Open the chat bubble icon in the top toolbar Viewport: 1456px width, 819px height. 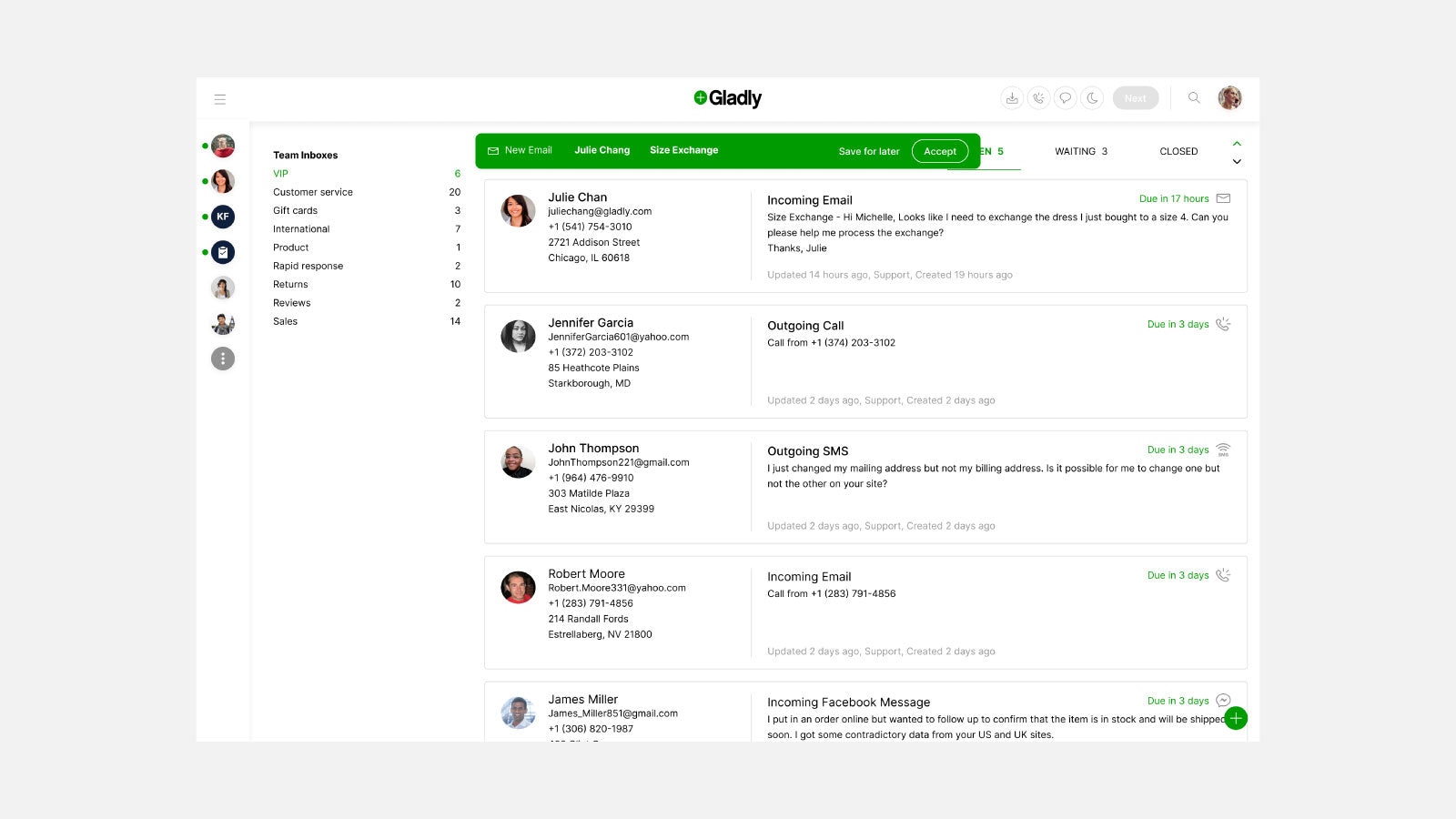coord(1065,97)
